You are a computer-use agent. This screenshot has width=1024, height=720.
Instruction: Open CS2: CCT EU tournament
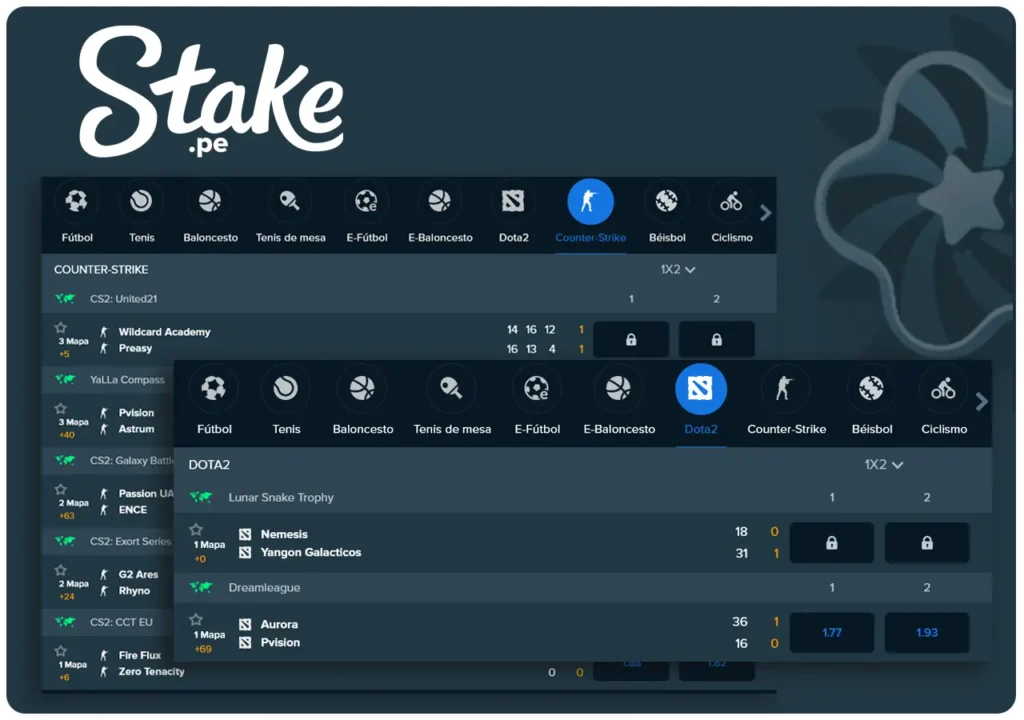coord(121,622)
